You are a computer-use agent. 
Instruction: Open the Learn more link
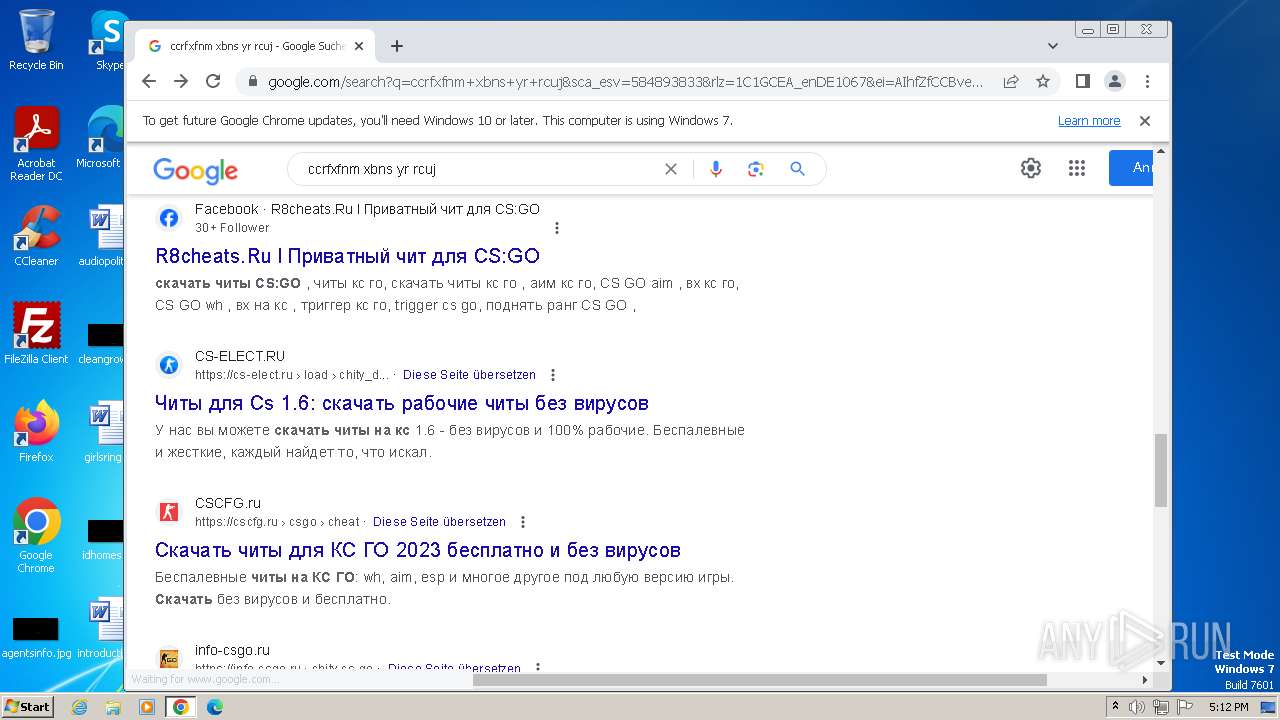pyautogui.click(x=1089, y=121)
